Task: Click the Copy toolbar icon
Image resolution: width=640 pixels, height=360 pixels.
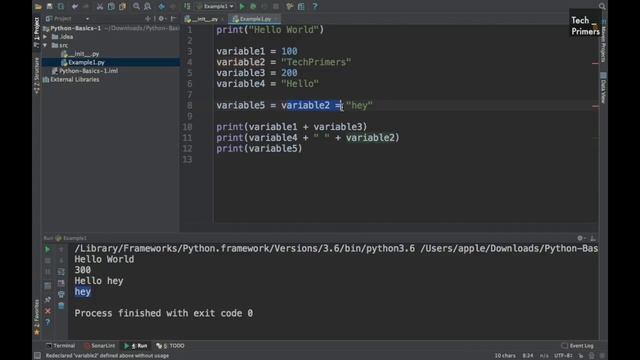Action: 111,7
